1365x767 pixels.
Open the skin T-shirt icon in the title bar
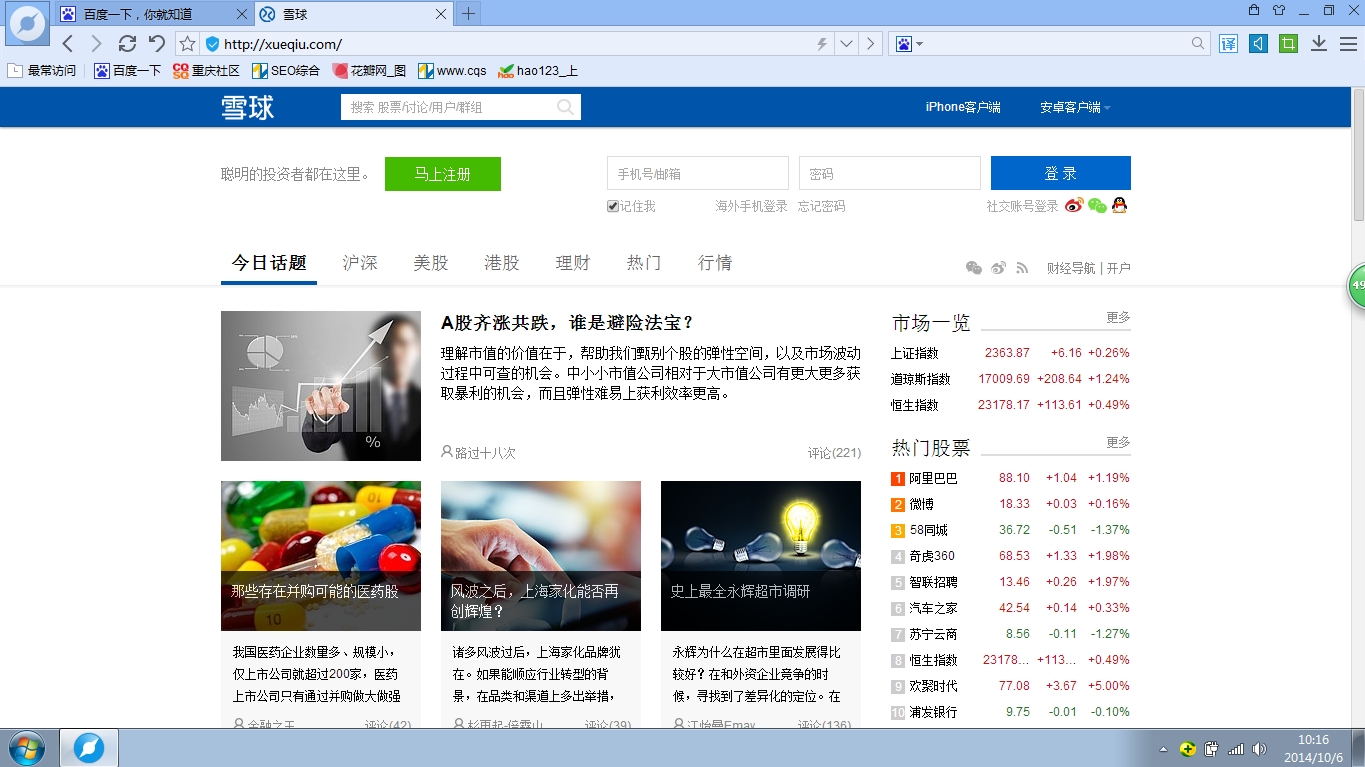click(1279, 10)
